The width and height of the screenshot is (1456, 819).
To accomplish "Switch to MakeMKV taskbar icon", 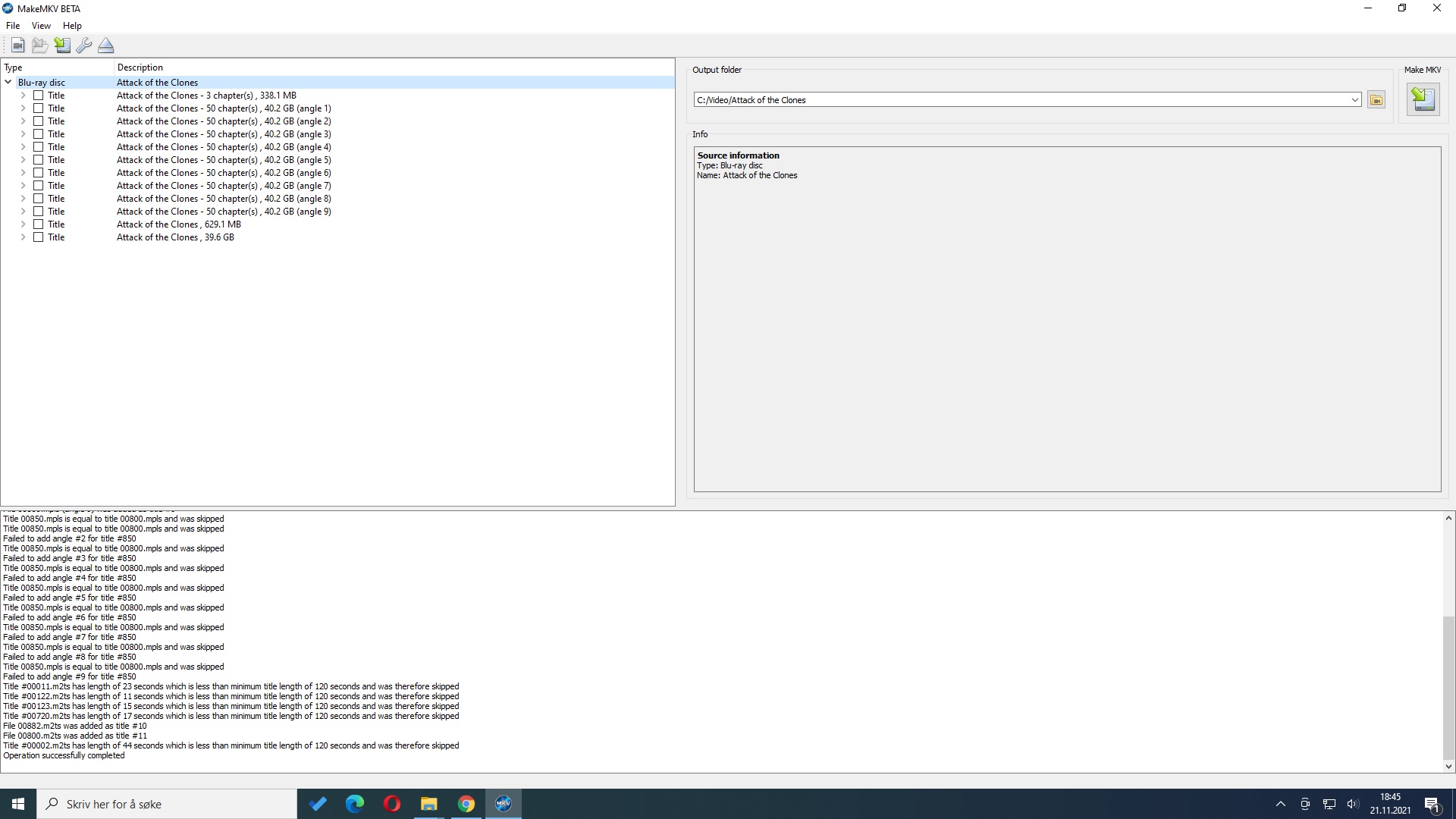I will point(504,804).
